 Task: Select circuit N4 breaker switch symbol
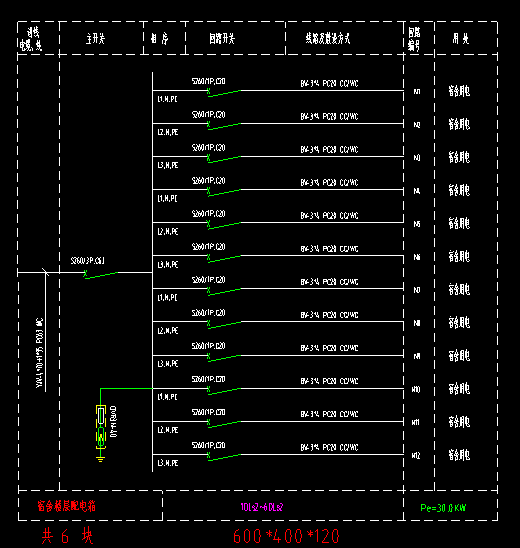pos(224,192)
